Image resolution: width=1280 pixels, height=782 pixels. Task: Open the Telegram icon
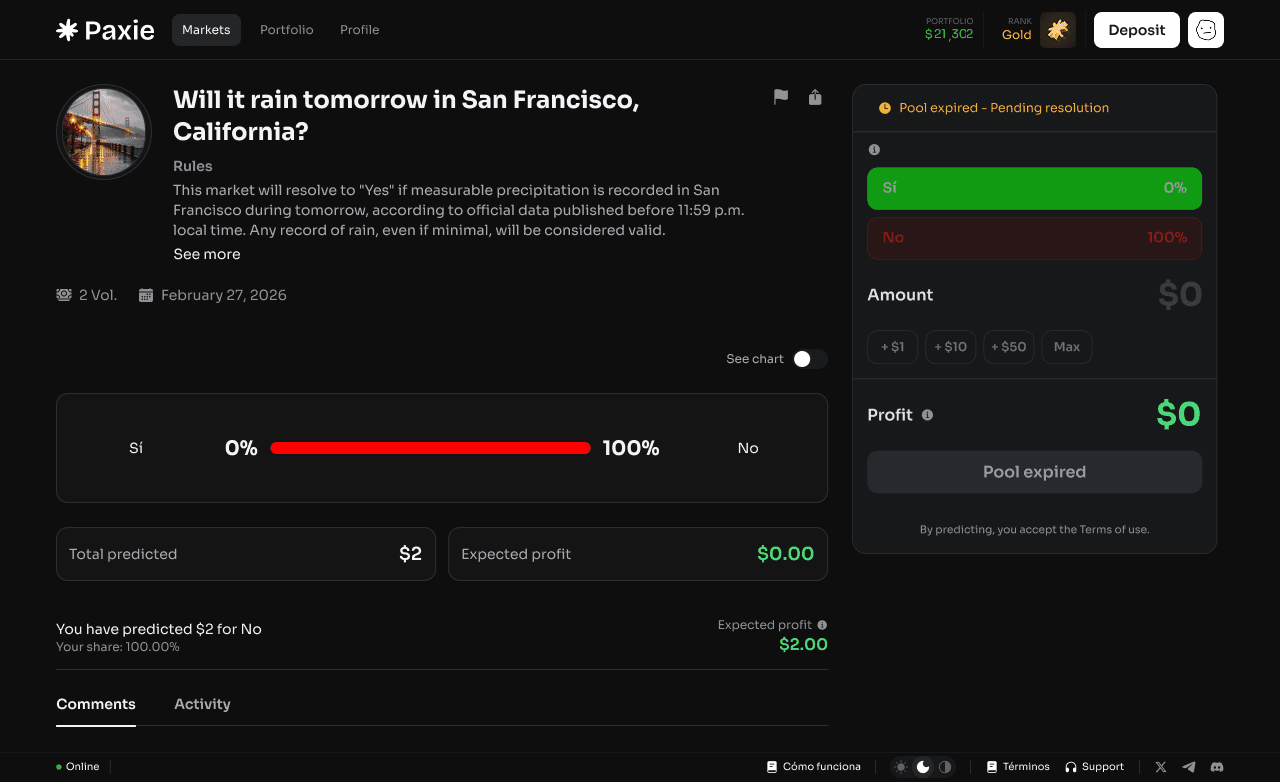tap(1189, 767)
